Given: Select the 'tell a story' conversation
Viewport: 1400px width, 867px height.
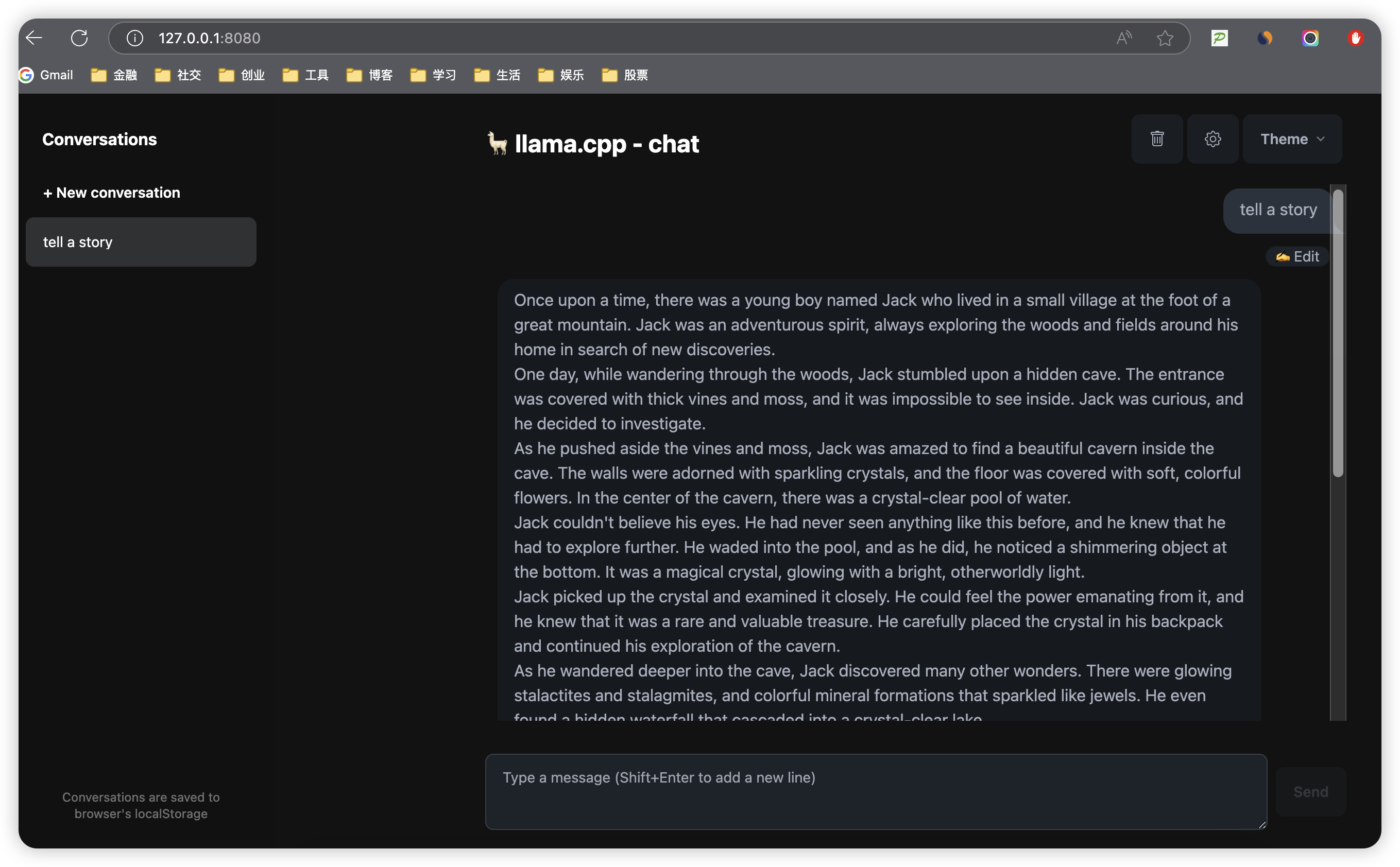Looking at the screenshot, I should [x=141, y=242].
